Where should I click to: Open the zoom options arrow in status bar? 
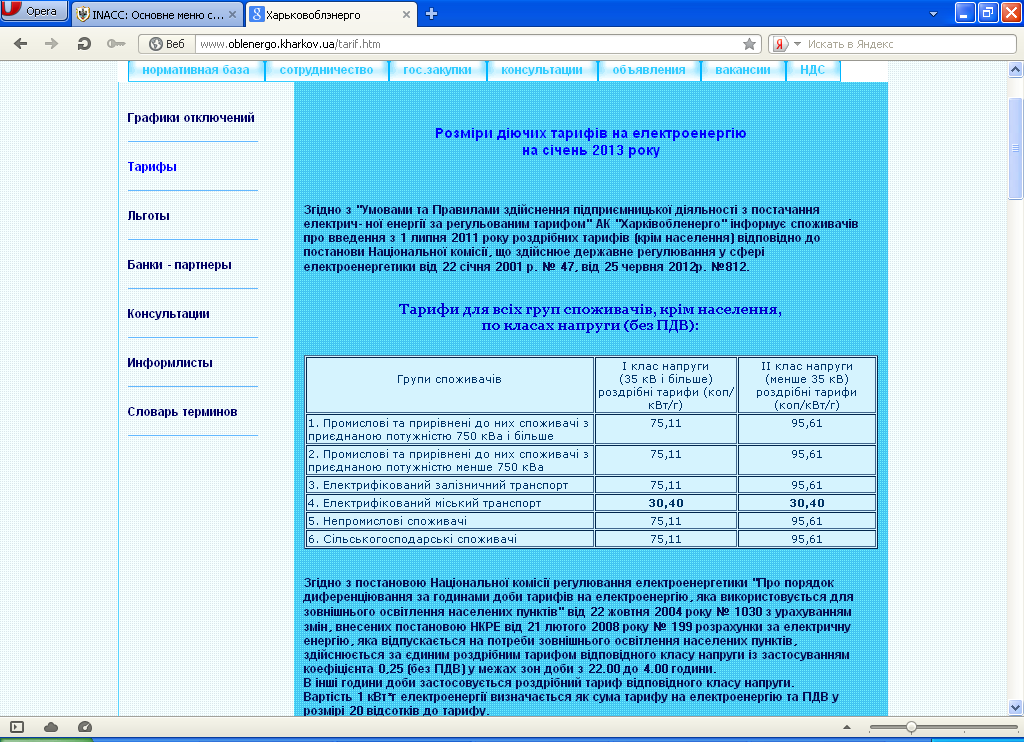tap(847, 727)
